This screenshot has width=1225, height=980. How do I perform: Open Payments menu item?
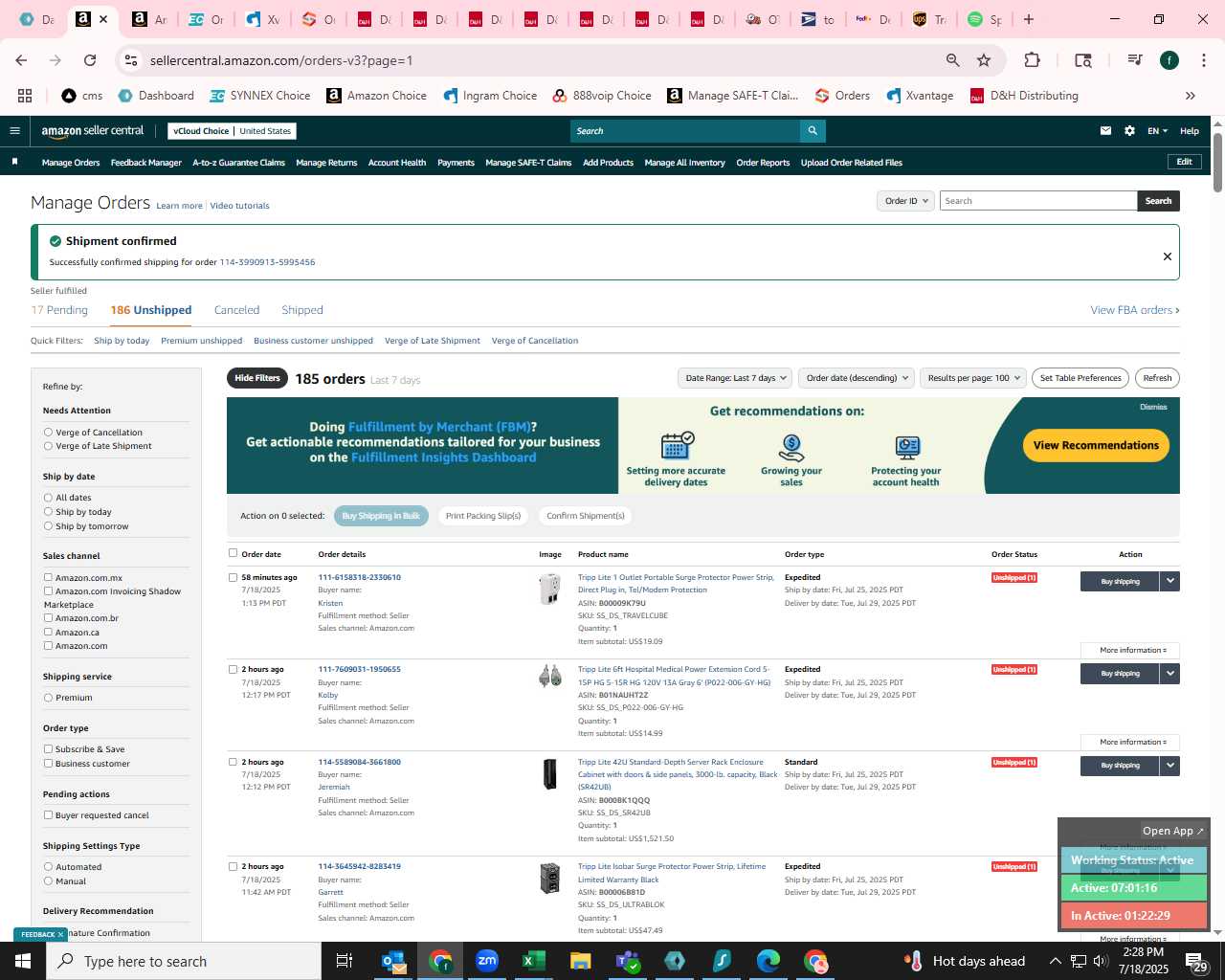[x=456, y=163]
